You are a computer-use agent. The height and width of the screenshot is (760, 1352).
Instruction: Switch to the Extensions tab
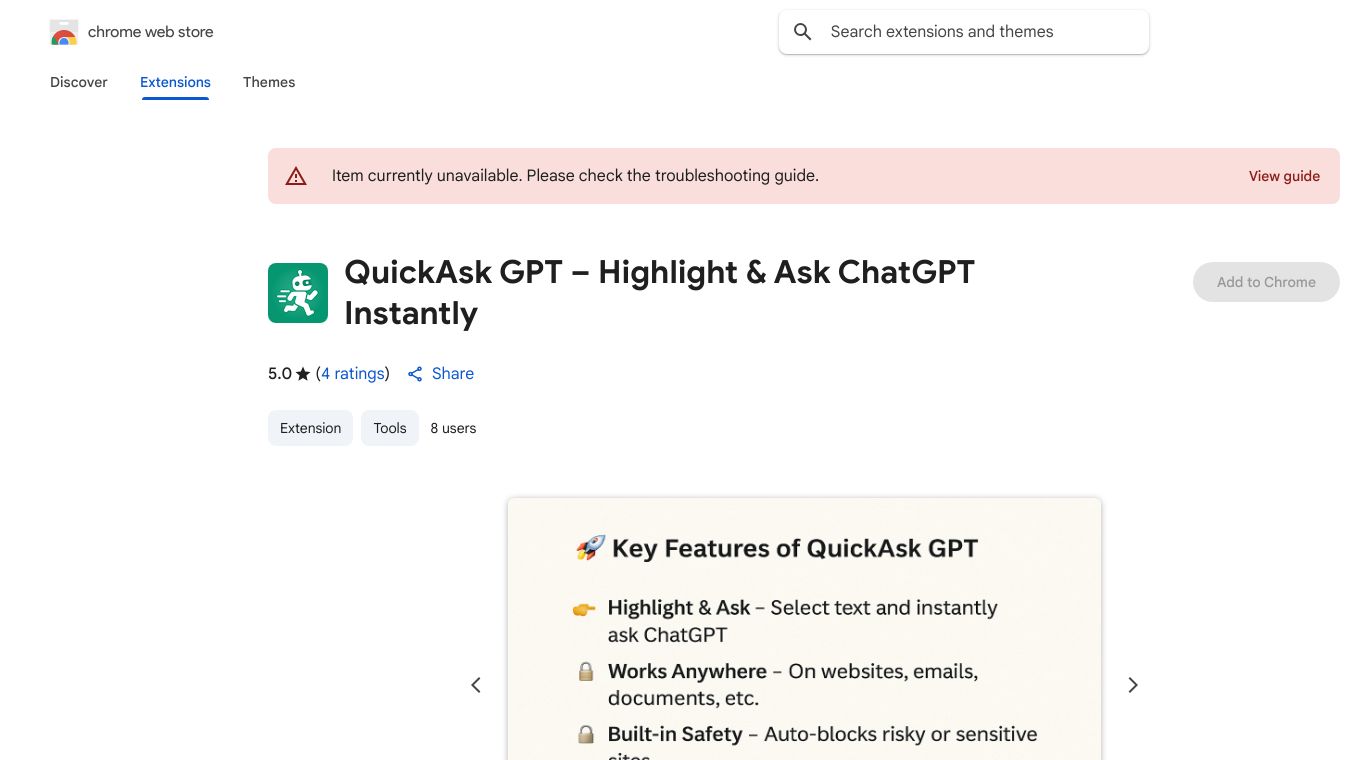click(x=175, y=82)
